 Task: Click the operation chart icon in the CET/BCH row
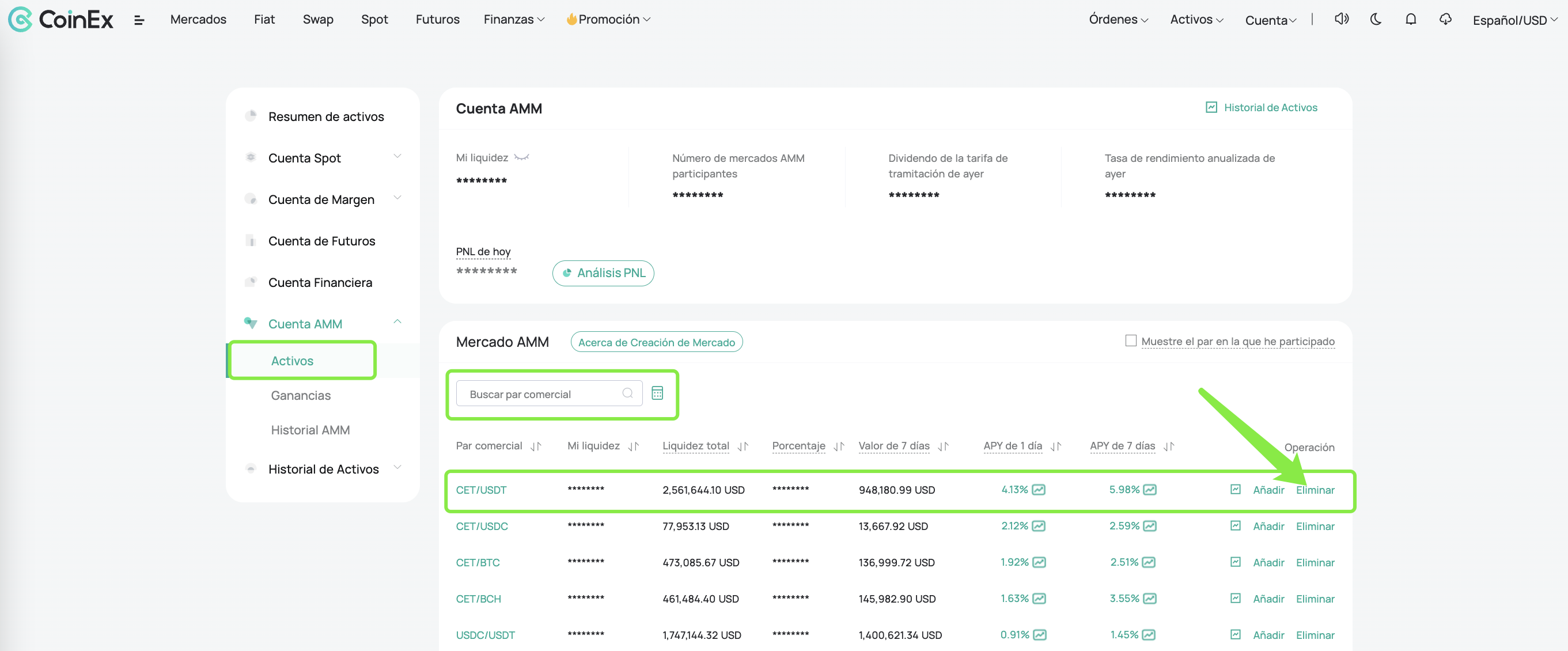pyautogui.click(x=1235, y=598)
